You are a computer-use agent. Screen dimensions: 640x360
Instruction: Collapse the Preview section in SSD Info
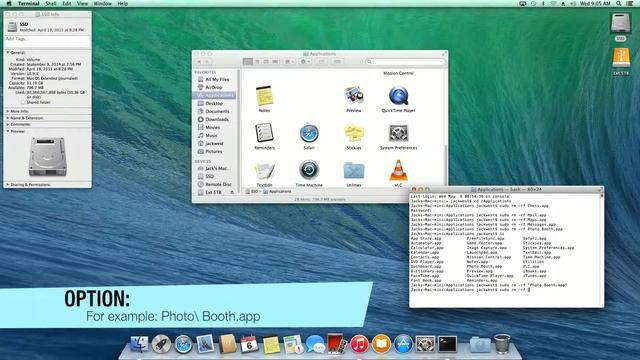click(x=8, y=131)
